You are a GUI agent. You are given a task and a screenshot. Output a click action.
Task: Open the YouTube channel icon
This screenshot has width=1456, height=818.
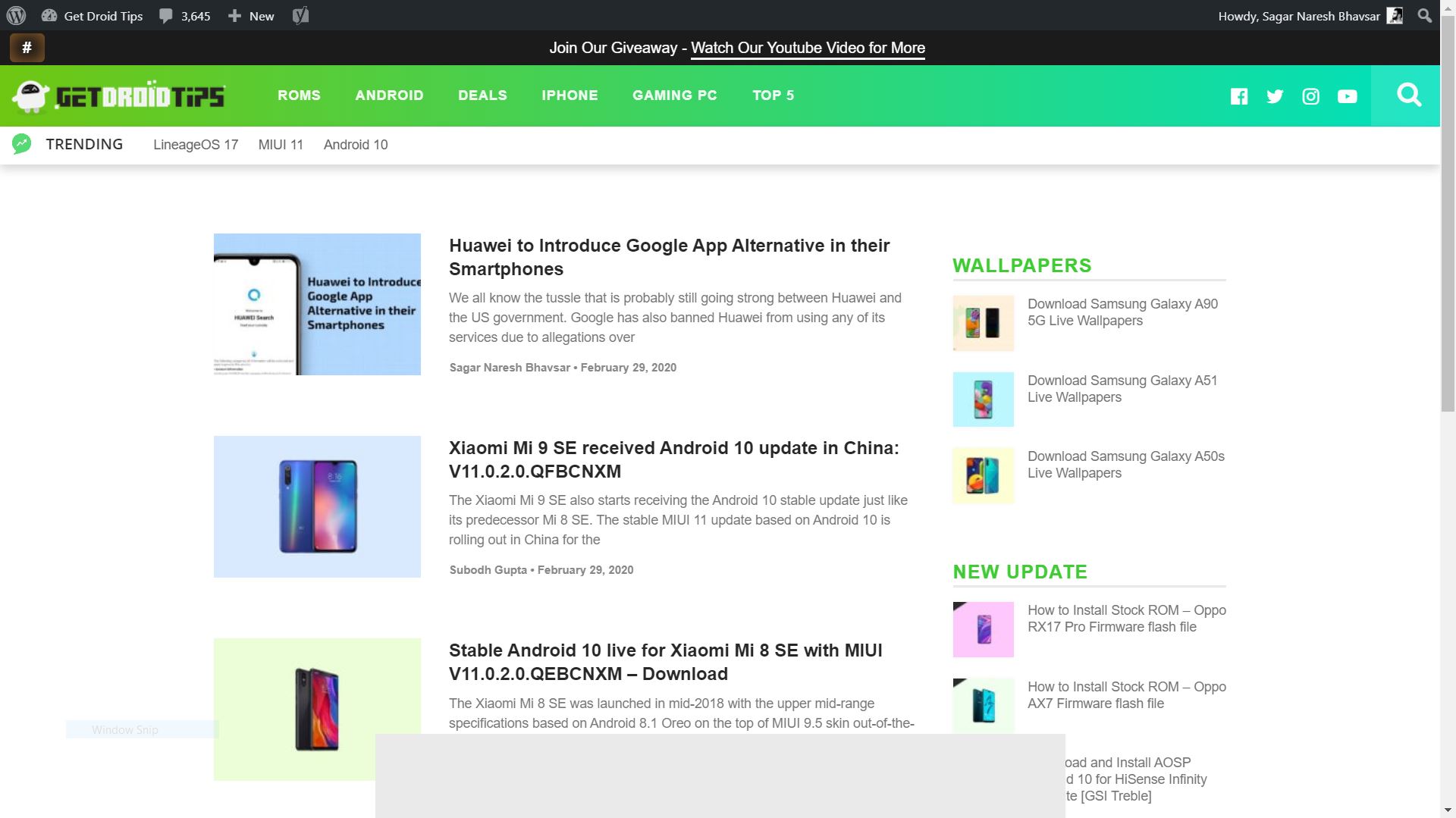(1348, 96)
